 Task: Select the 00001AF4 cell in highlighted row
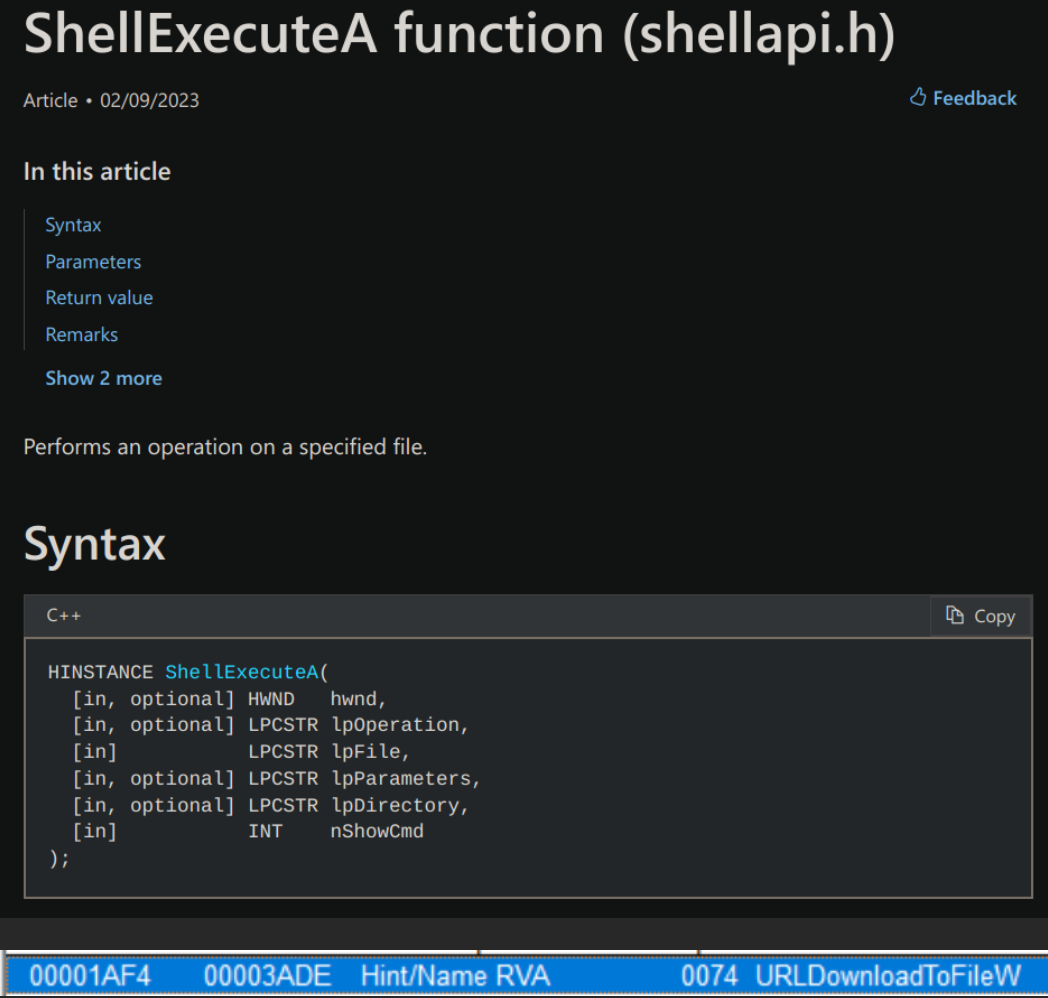(x=90, y=975)
